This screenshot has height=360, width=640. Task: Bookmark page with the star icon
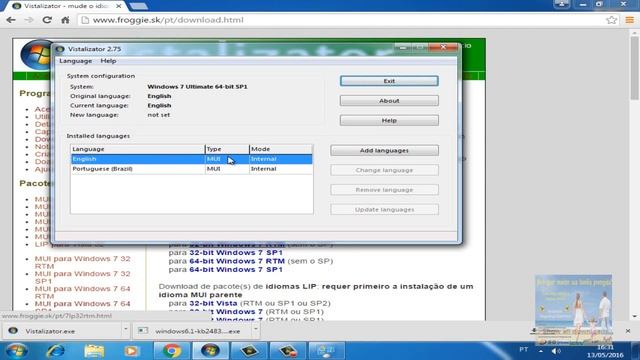pos(611,20)
